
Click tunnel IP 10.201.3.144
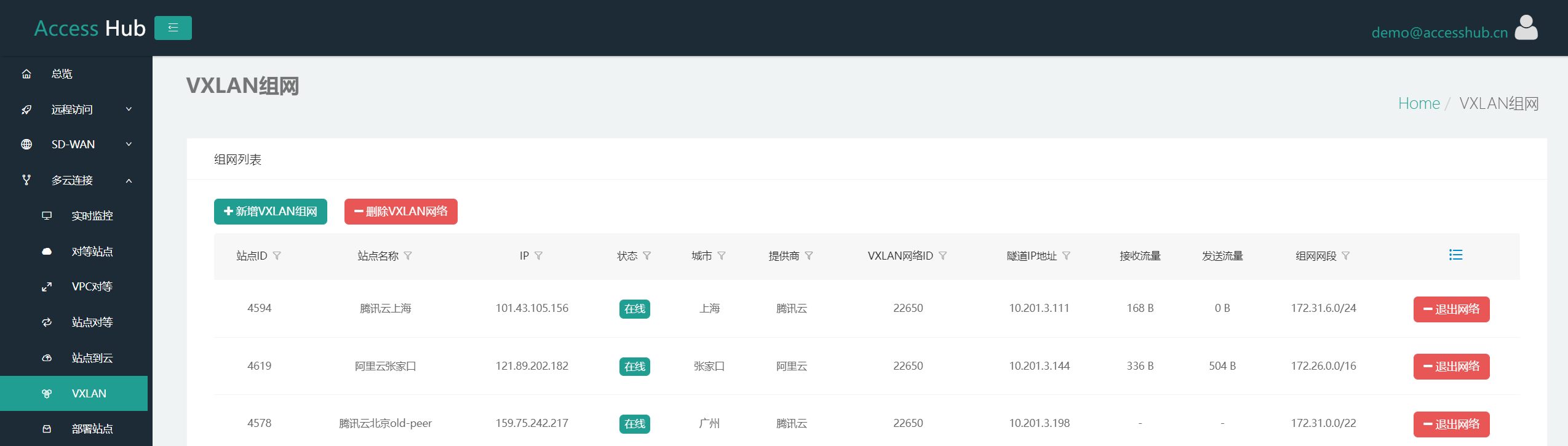(1039, 366)
